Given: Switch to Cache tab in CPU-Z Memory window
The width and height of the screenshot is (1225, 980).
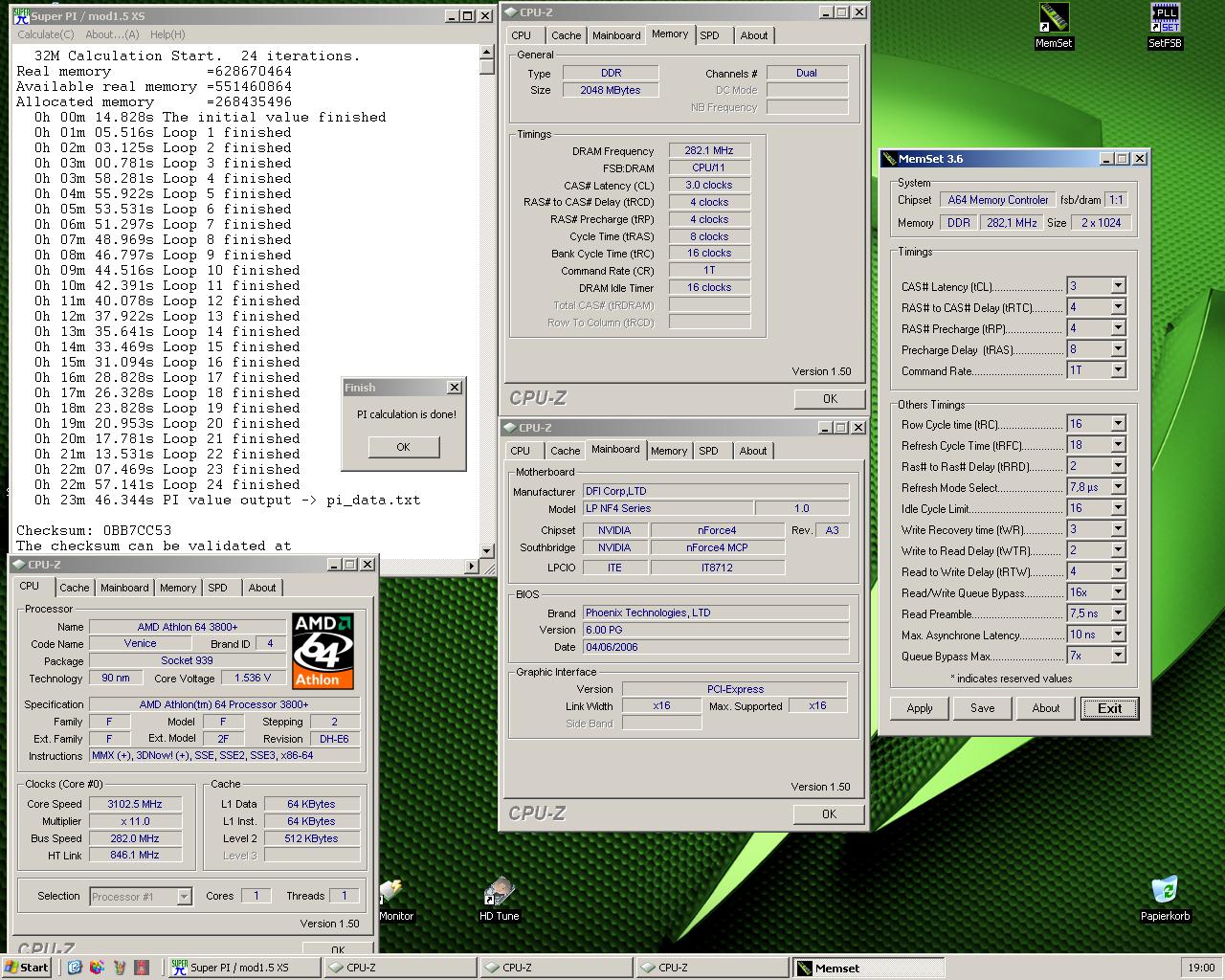Looking at the screenshot, I should (x=566, y=35).
